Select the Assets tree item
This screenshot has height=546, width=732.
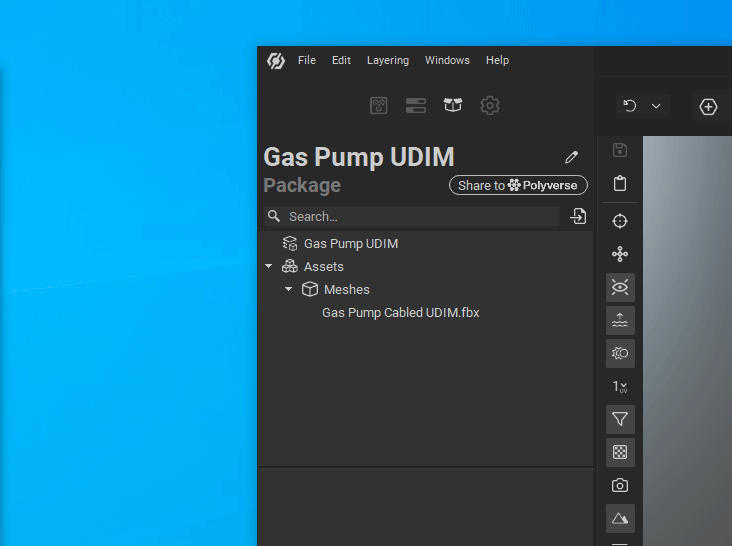(324, 266)
